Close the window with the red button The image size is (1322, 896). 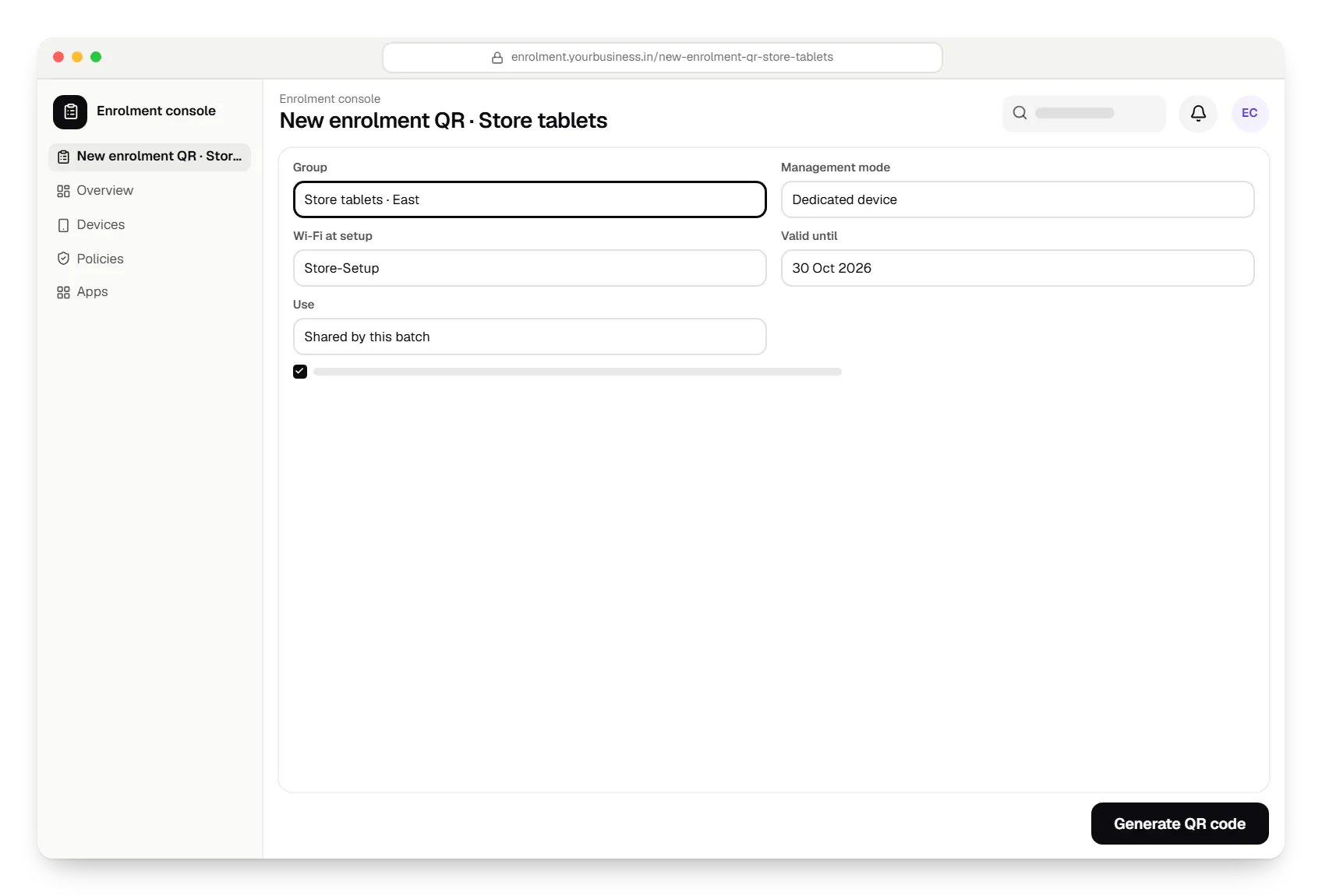(x=58, y=57)
